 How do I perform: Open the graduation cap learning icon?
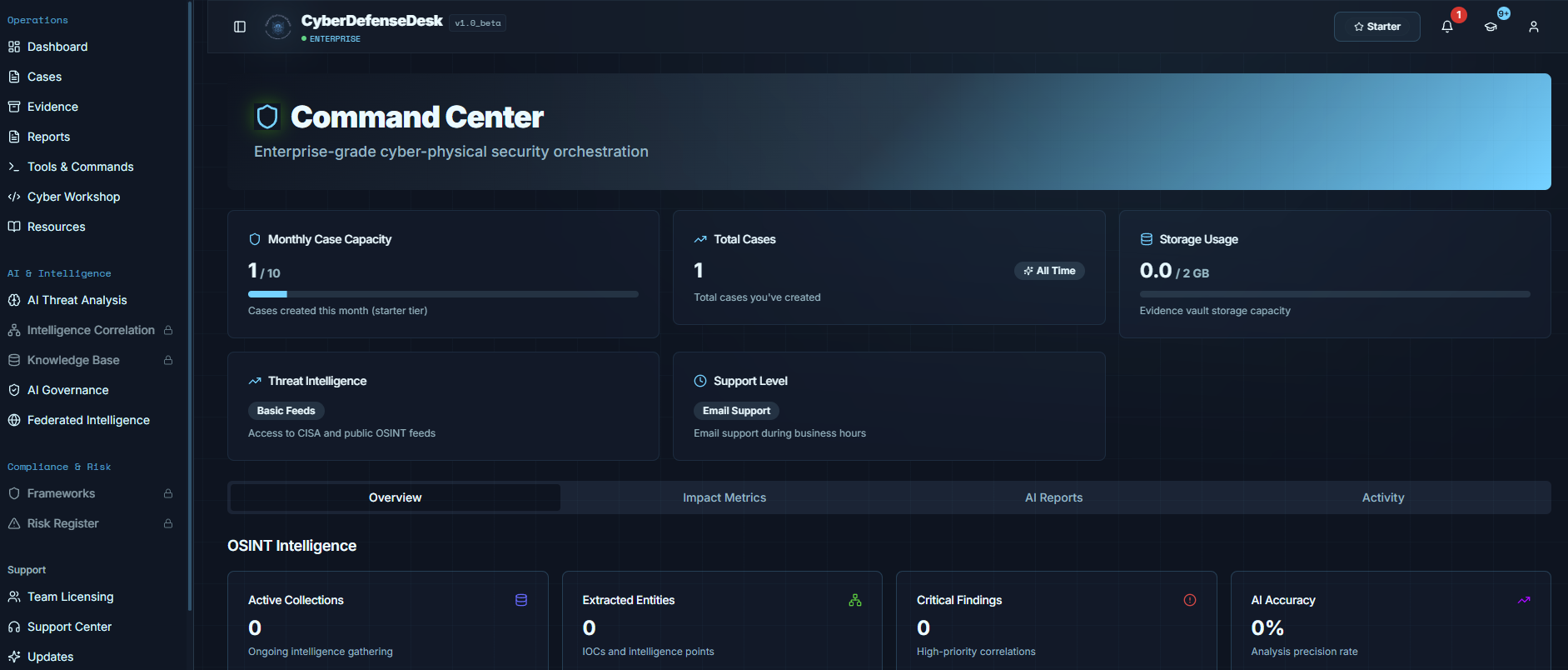pos(1491,27)
